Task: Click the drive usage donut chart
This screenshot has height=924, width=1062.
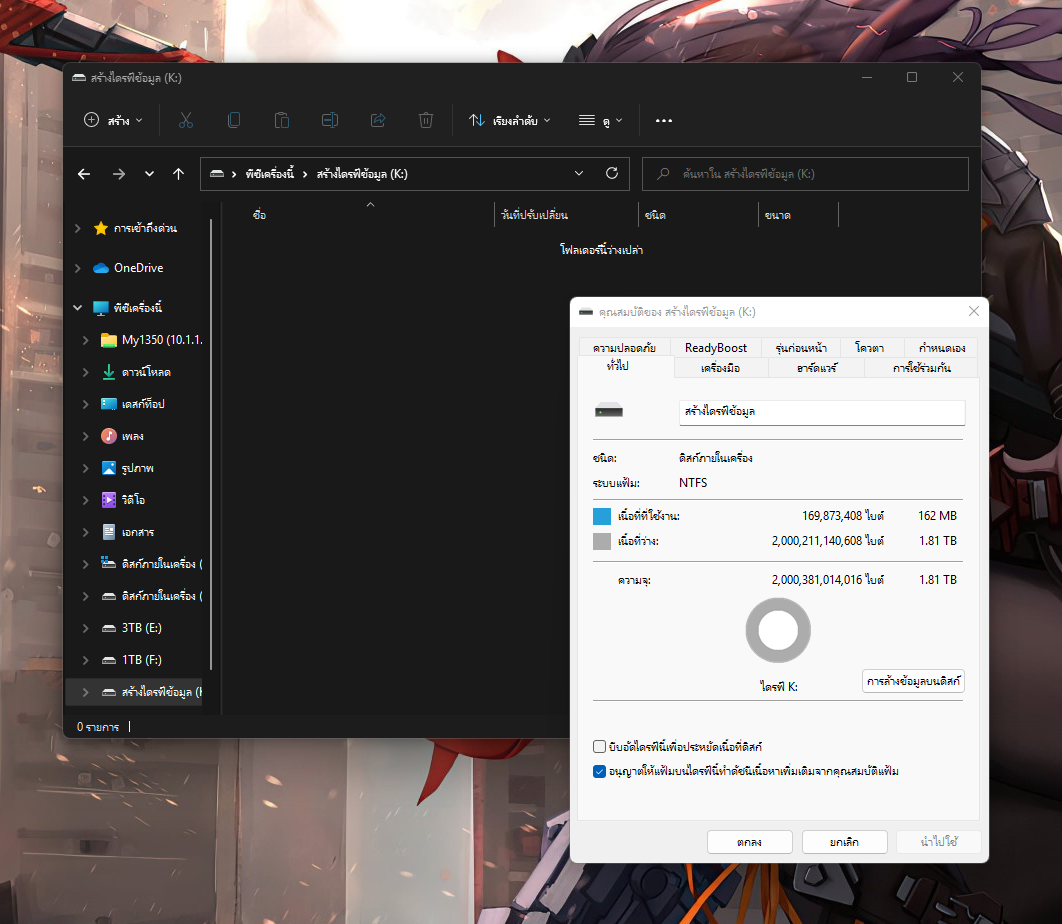Action: pyautogui.click(x=778, y=630)
